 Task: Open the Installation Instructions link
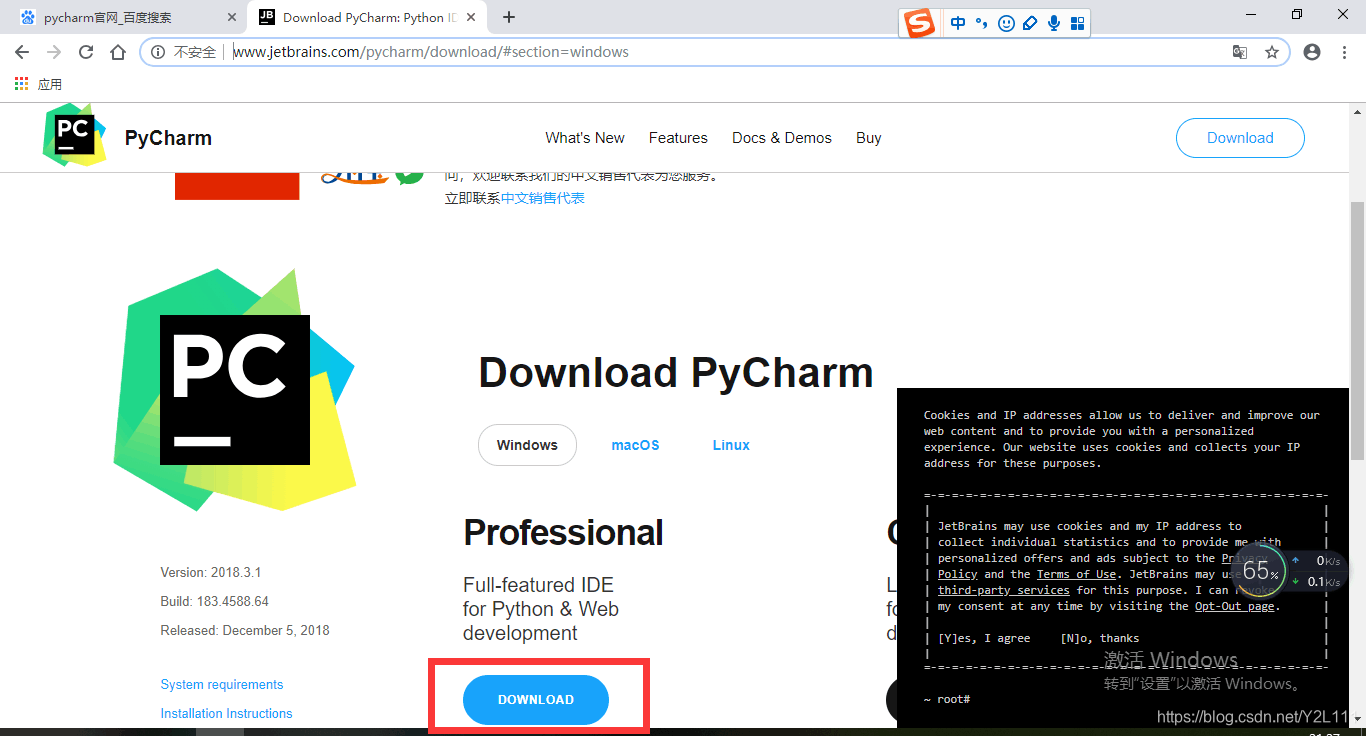pyautogui.click(x=226, y=714)
